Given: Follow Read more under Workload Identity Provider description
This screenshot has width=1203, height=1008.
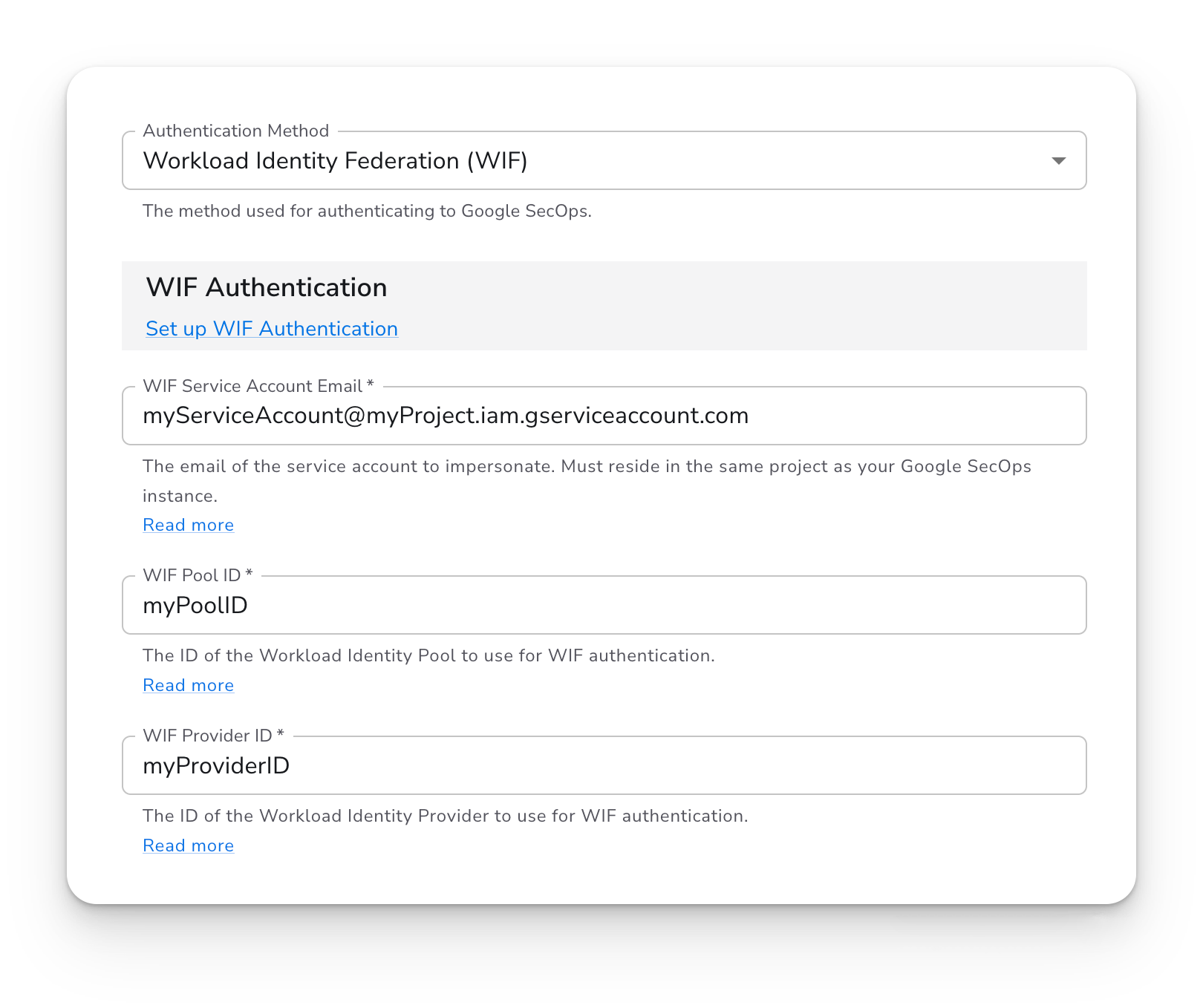Looking at the screenshot, I should point(188,846).
